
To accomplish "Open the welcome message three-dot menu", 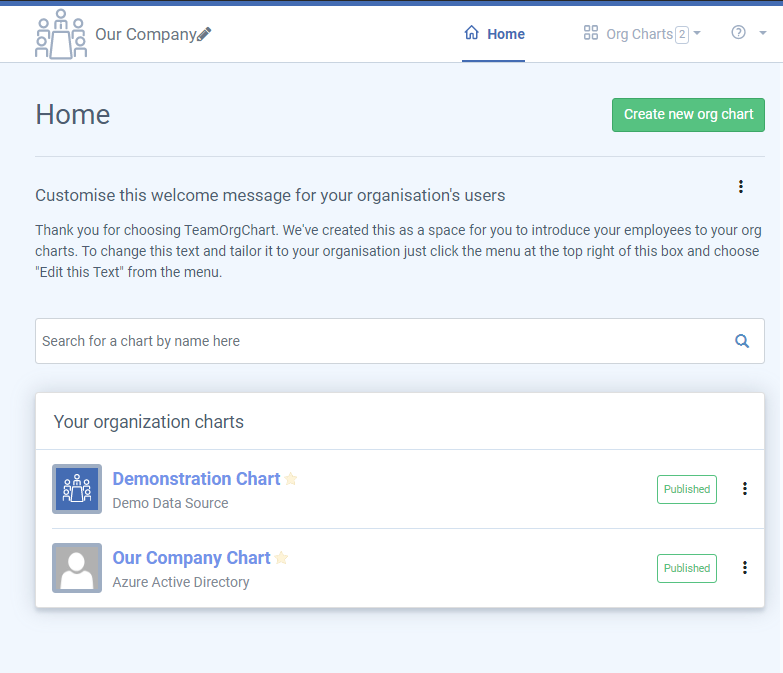I will coord(741,187).
